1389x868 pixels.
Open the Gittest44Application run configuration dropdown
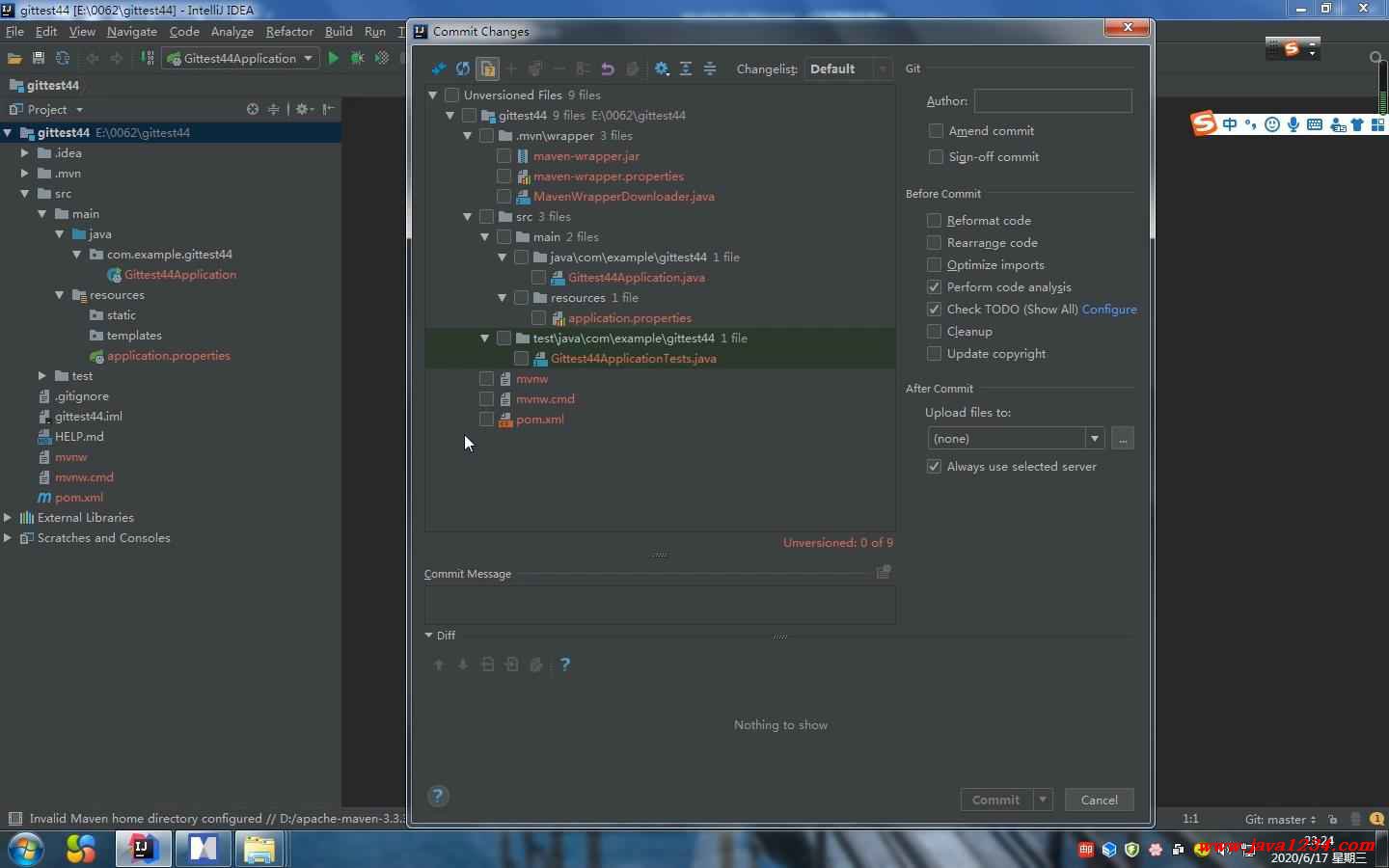[240, 58]
